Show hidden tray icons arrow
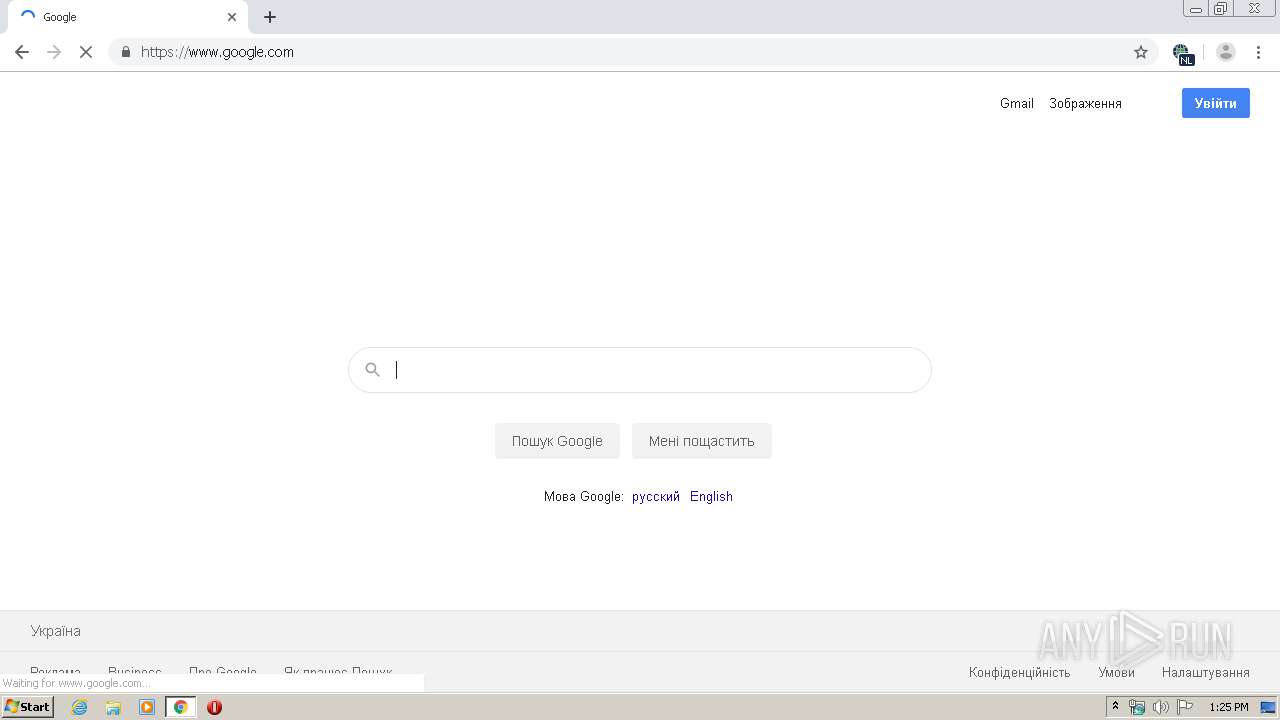Screen dimensions: 1280x720 coord(1116,707)
